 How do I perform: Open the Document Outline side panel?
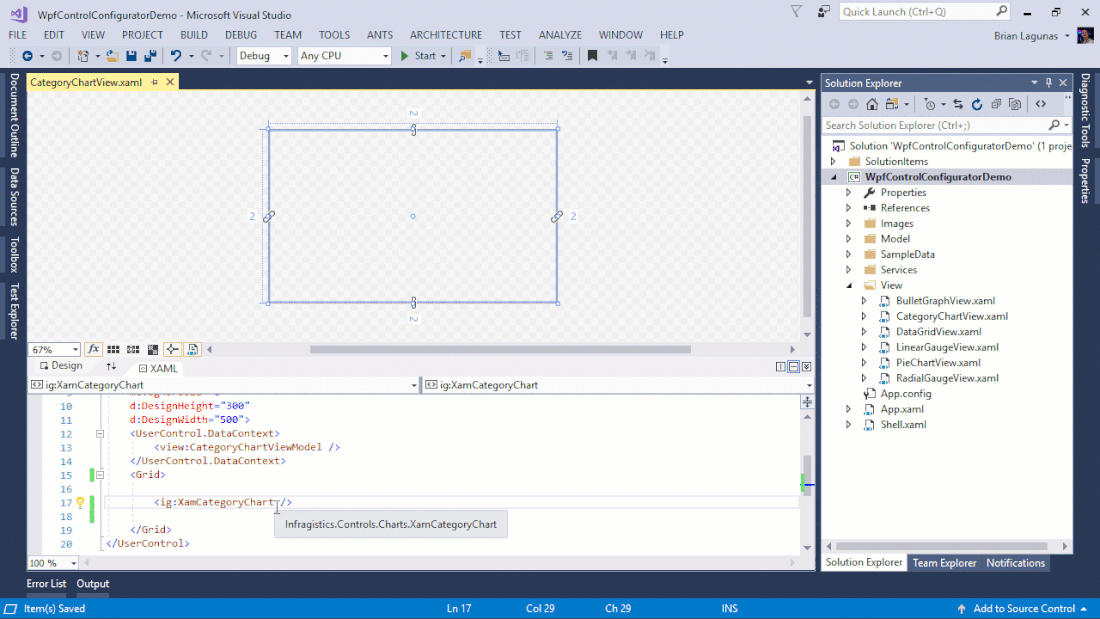tap(14, 116)
